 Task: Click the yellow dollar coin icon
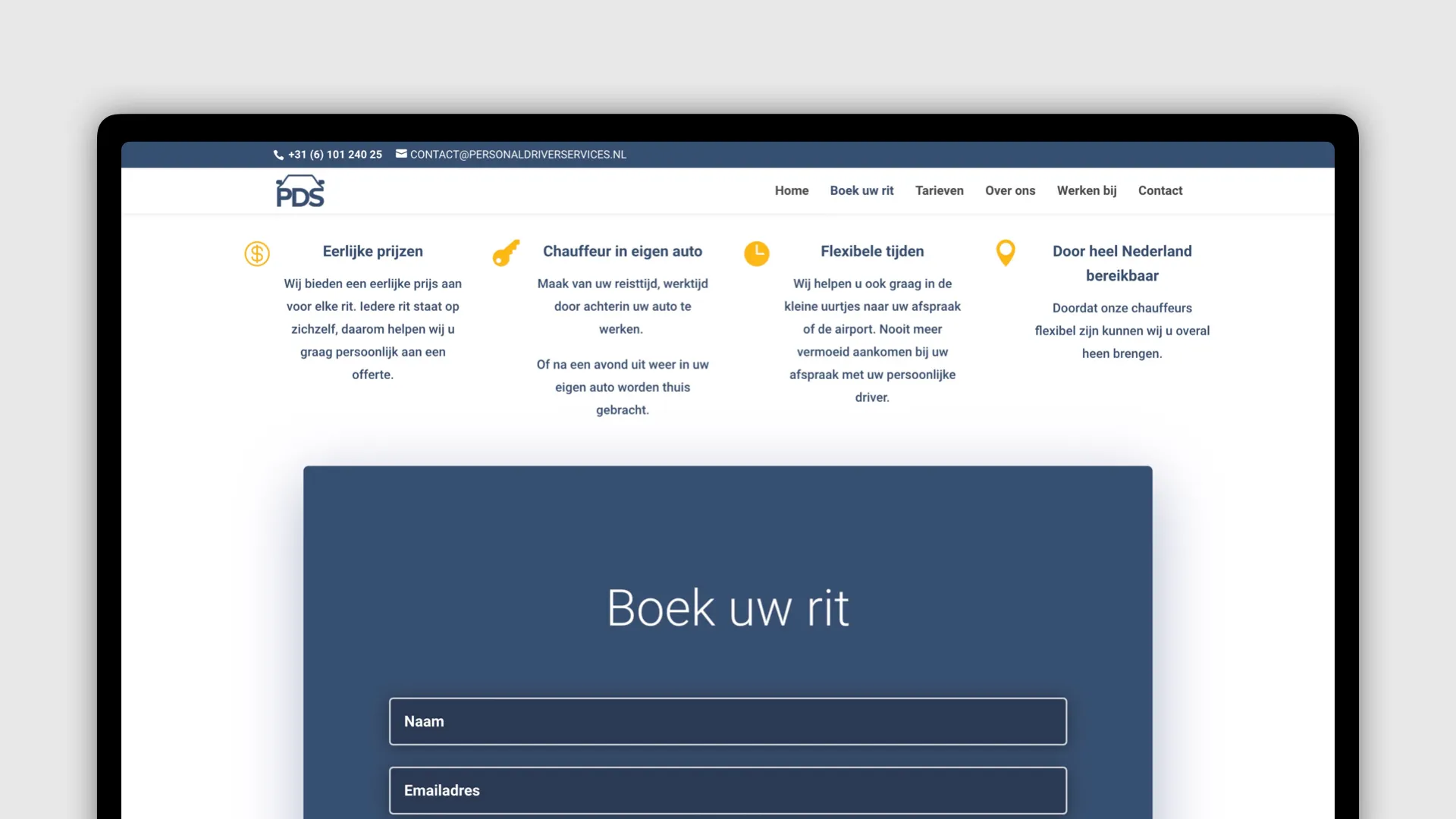257,253
